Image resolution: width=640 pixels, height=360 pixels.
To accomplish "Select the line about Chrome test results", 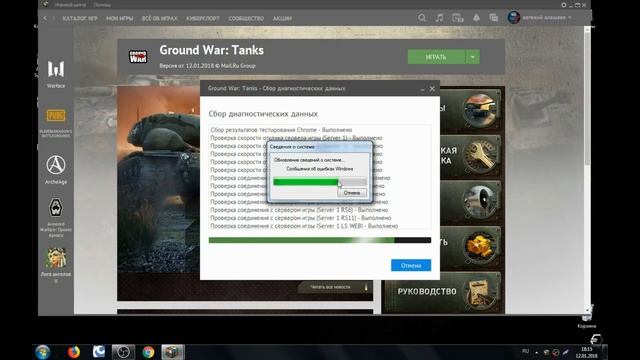I will point(281,130).
